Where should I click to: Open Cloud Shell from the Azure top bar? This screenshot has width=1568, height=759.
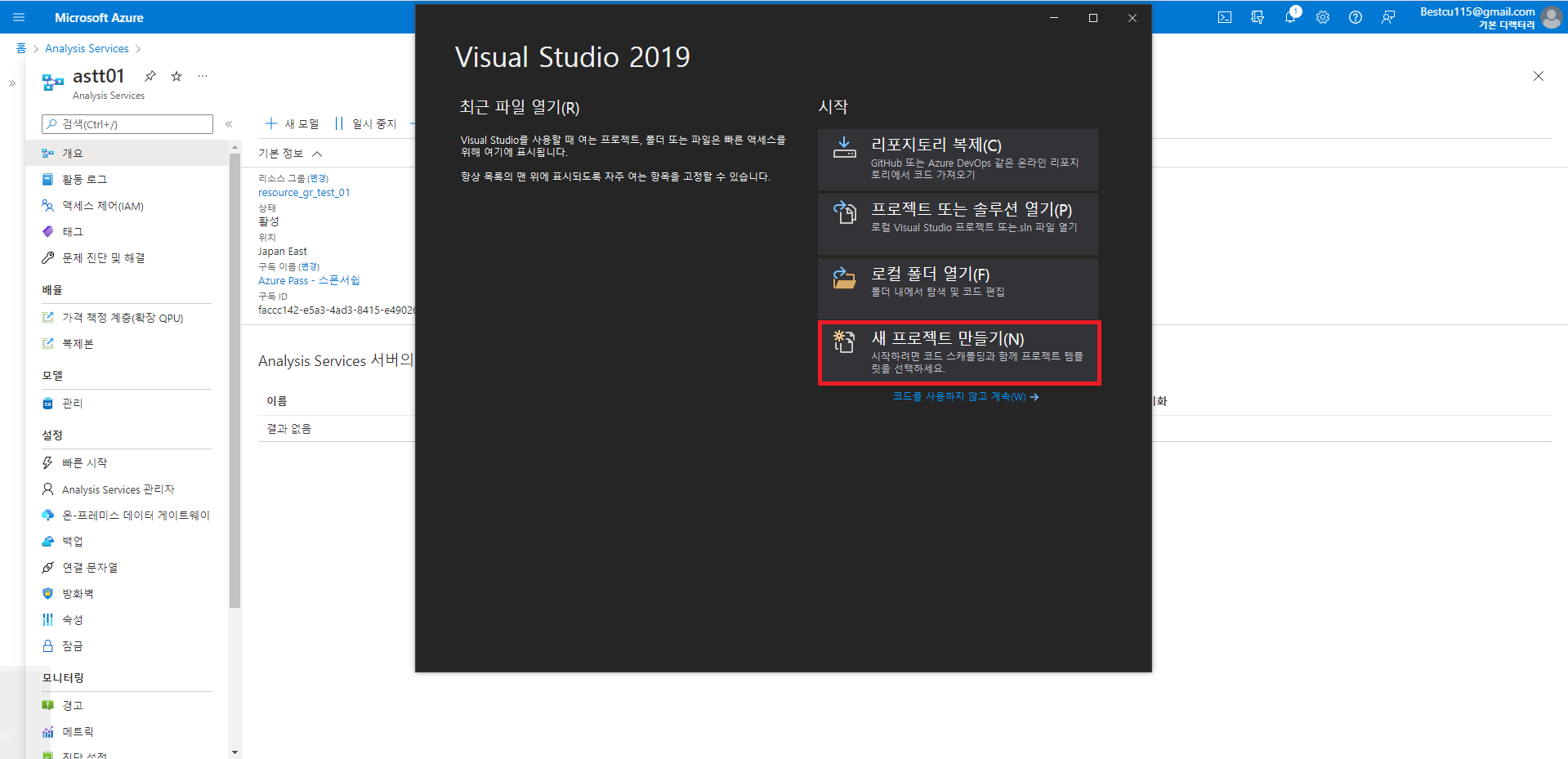click(x=1225, y=17)
